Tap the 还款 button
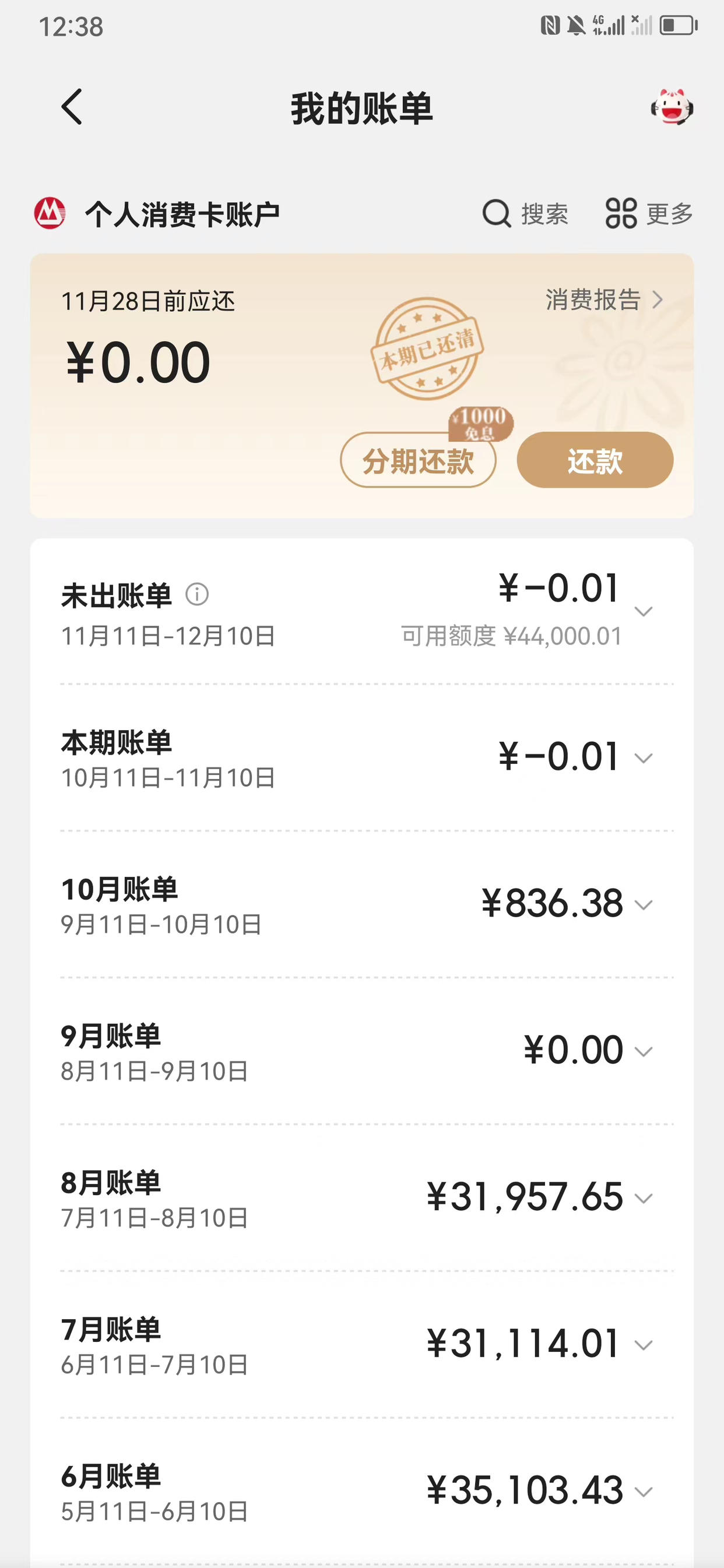 click(x=595, y=460)
